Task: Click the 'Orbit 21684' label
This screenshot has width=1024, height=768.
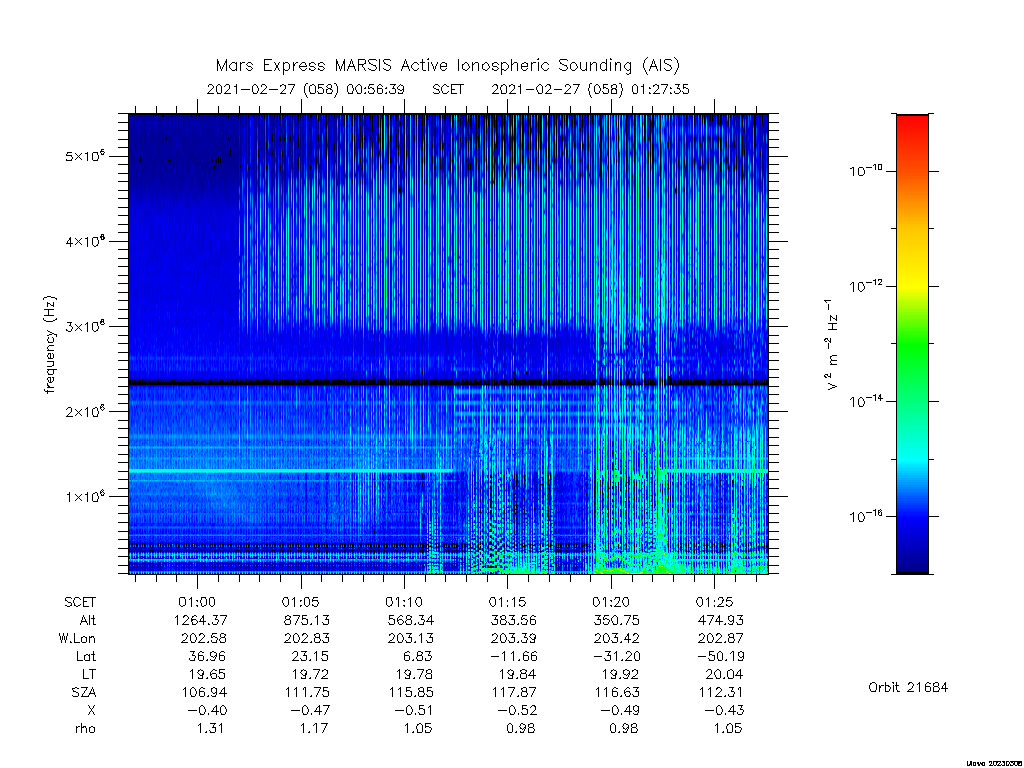Action: pyautogui.click(x=908, y=688)
